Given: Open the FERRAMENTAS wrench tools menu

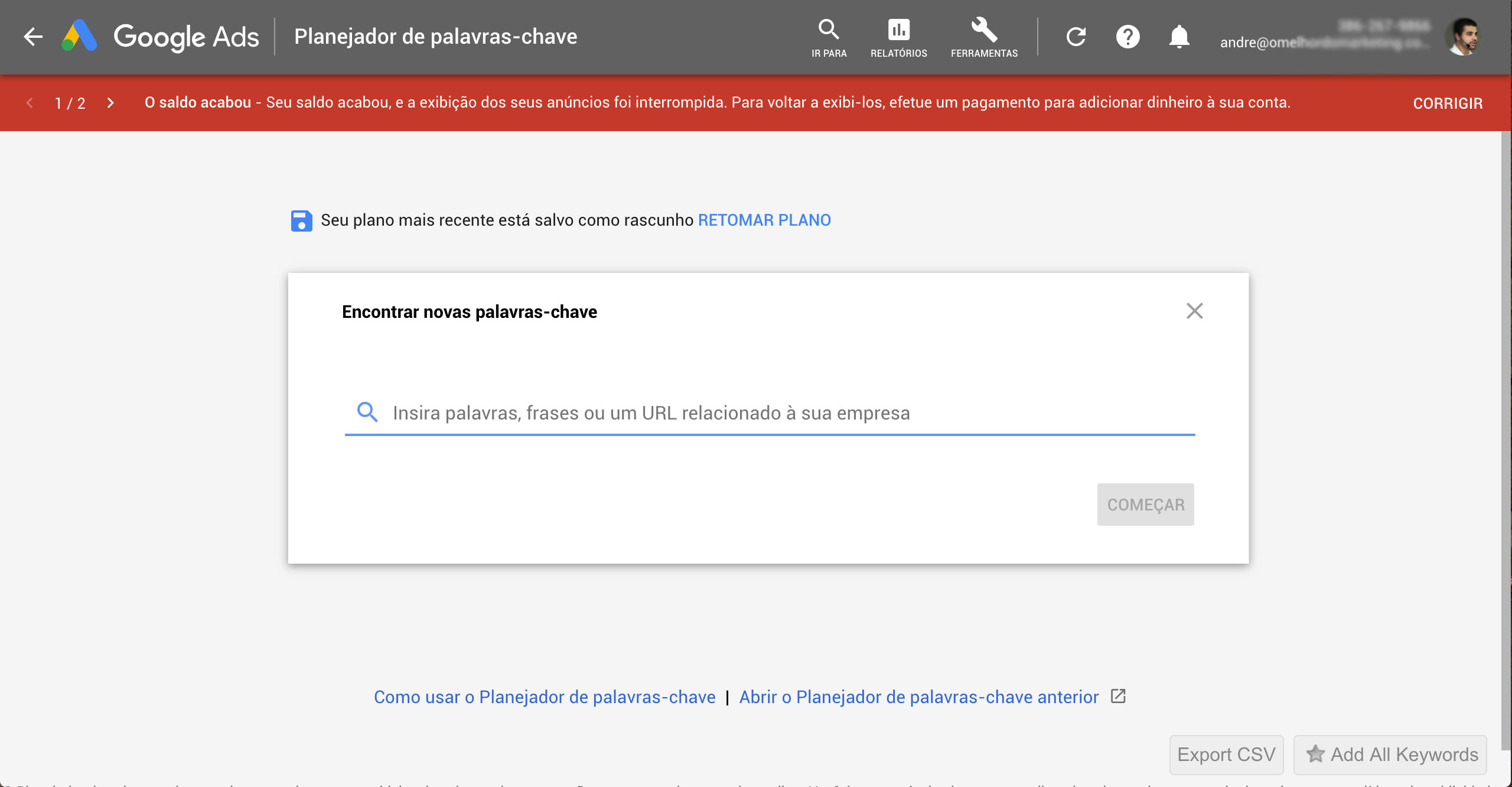Looking at the screenshot, I should 984,37.
